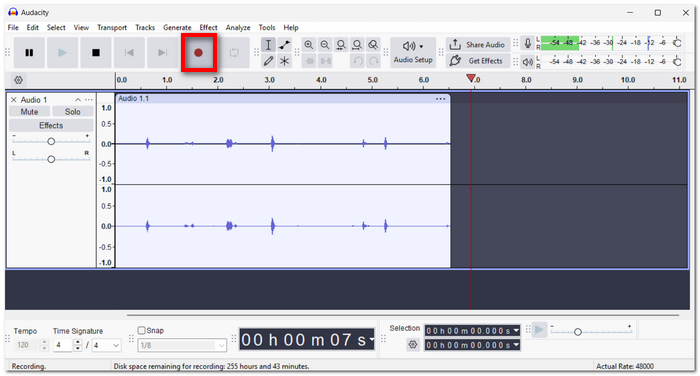The height and width of the screenshot is (376, 700).
Task: Select the Multi-tool asterisk icon
Action: (284, 61)
